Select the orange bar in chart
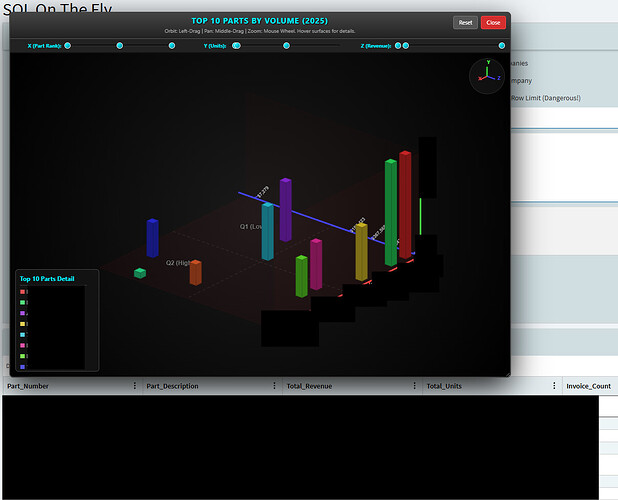 (x=195, y=272)
